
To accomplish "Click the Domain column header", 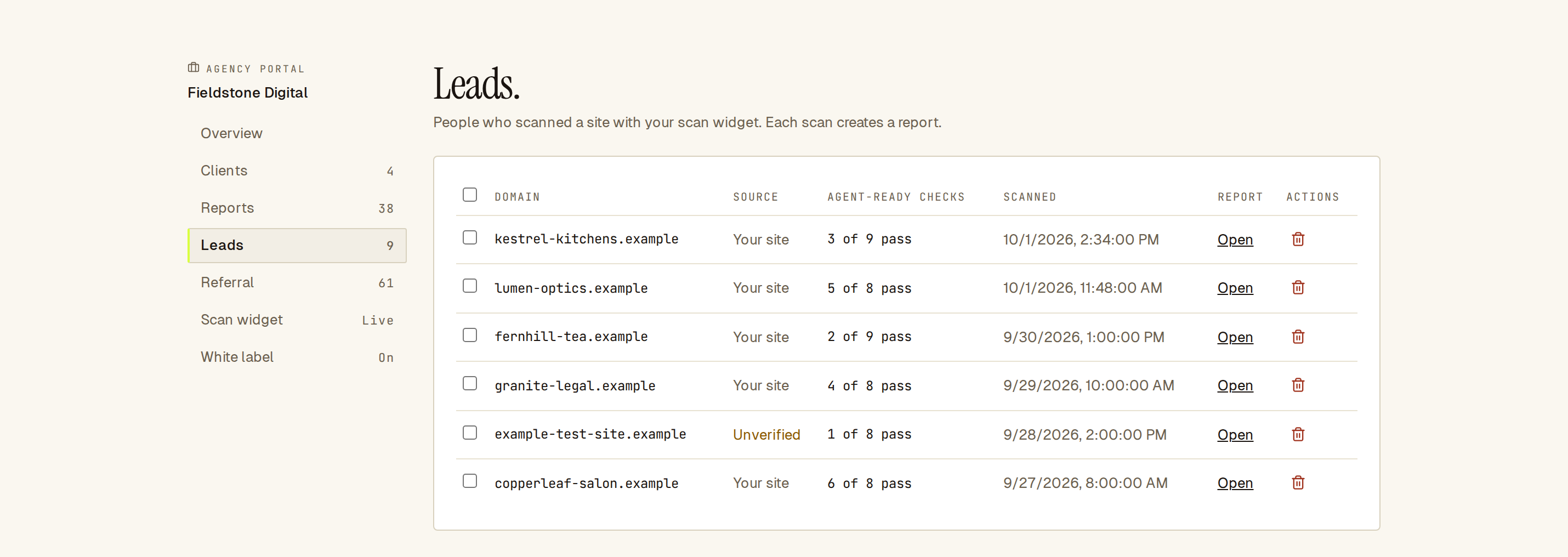I will [517, 197].
